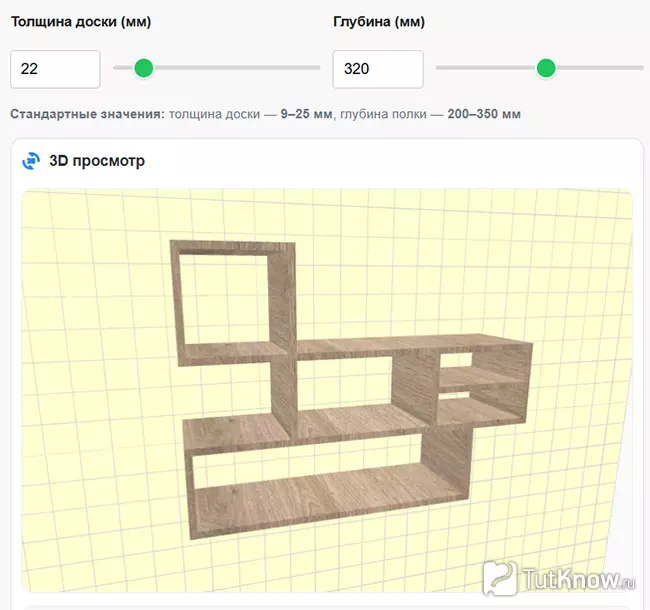Focus the depth field showing 320

378,69
